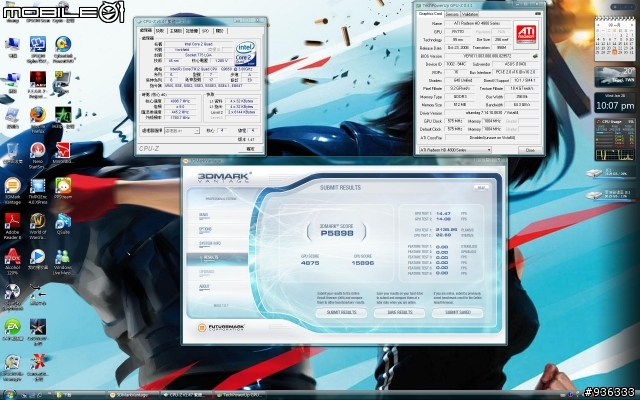
Task: Select the first CPU-Z tab
Action: [x=146, y=30]
